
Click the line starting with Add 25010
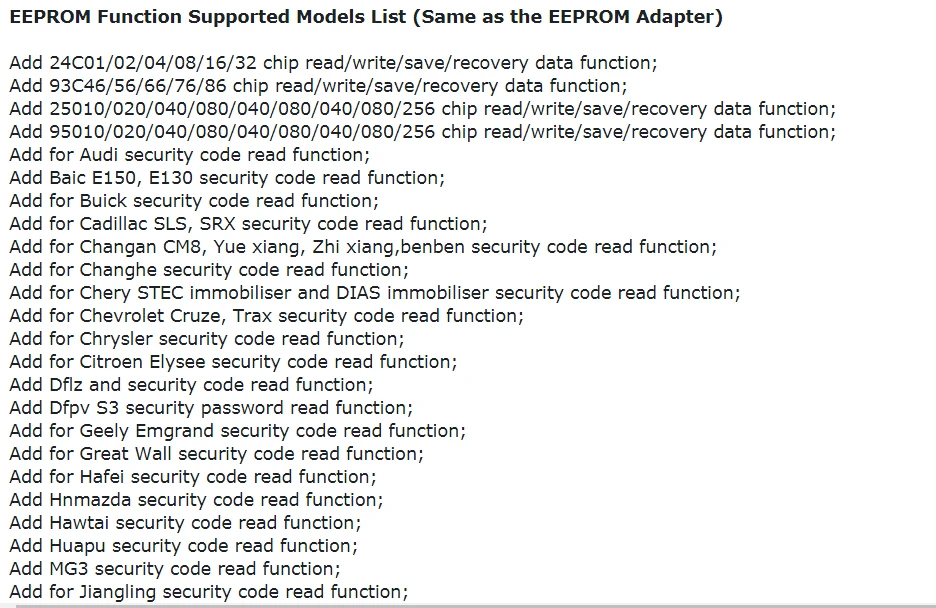tap(423, 109)
